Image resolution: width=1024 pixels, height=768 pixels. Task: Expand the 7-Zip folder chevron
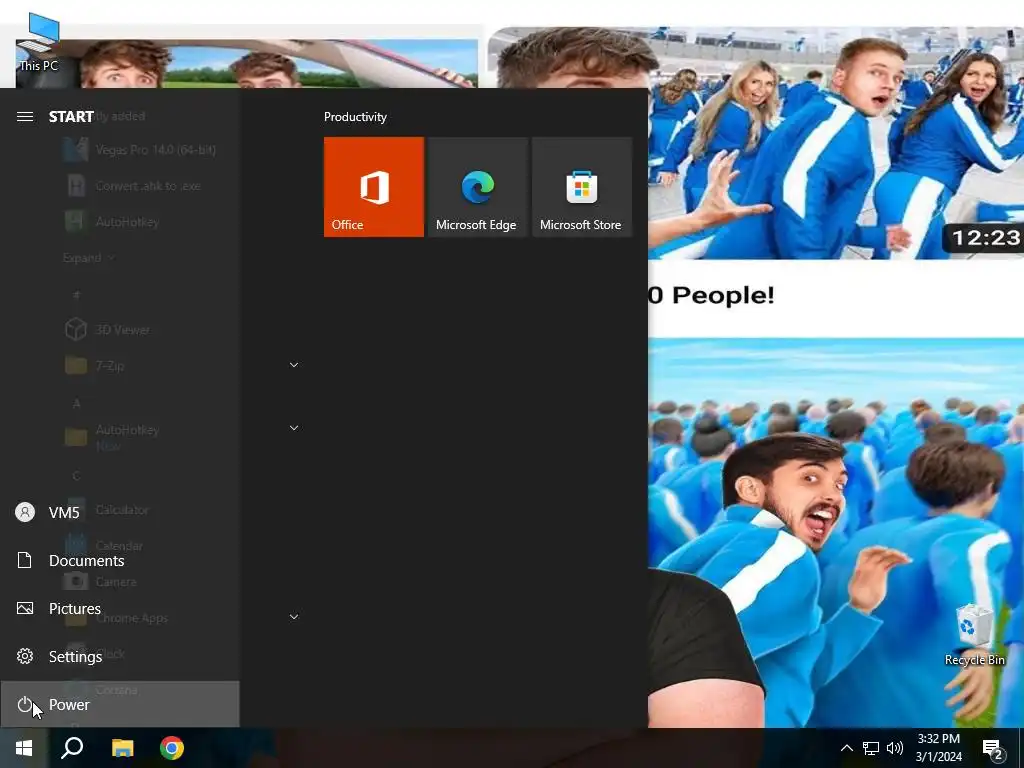pos(294,365)
